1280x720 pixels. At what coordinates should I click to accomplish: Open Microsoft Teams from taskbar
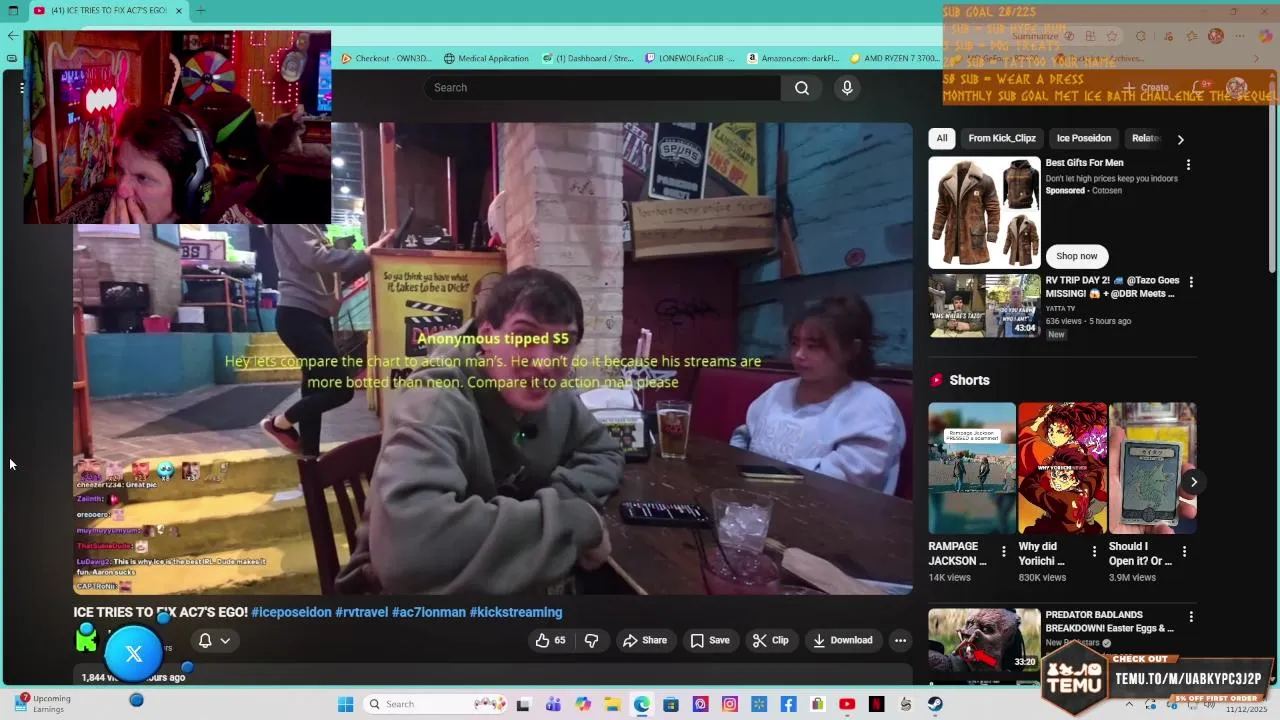pos(553,704)
